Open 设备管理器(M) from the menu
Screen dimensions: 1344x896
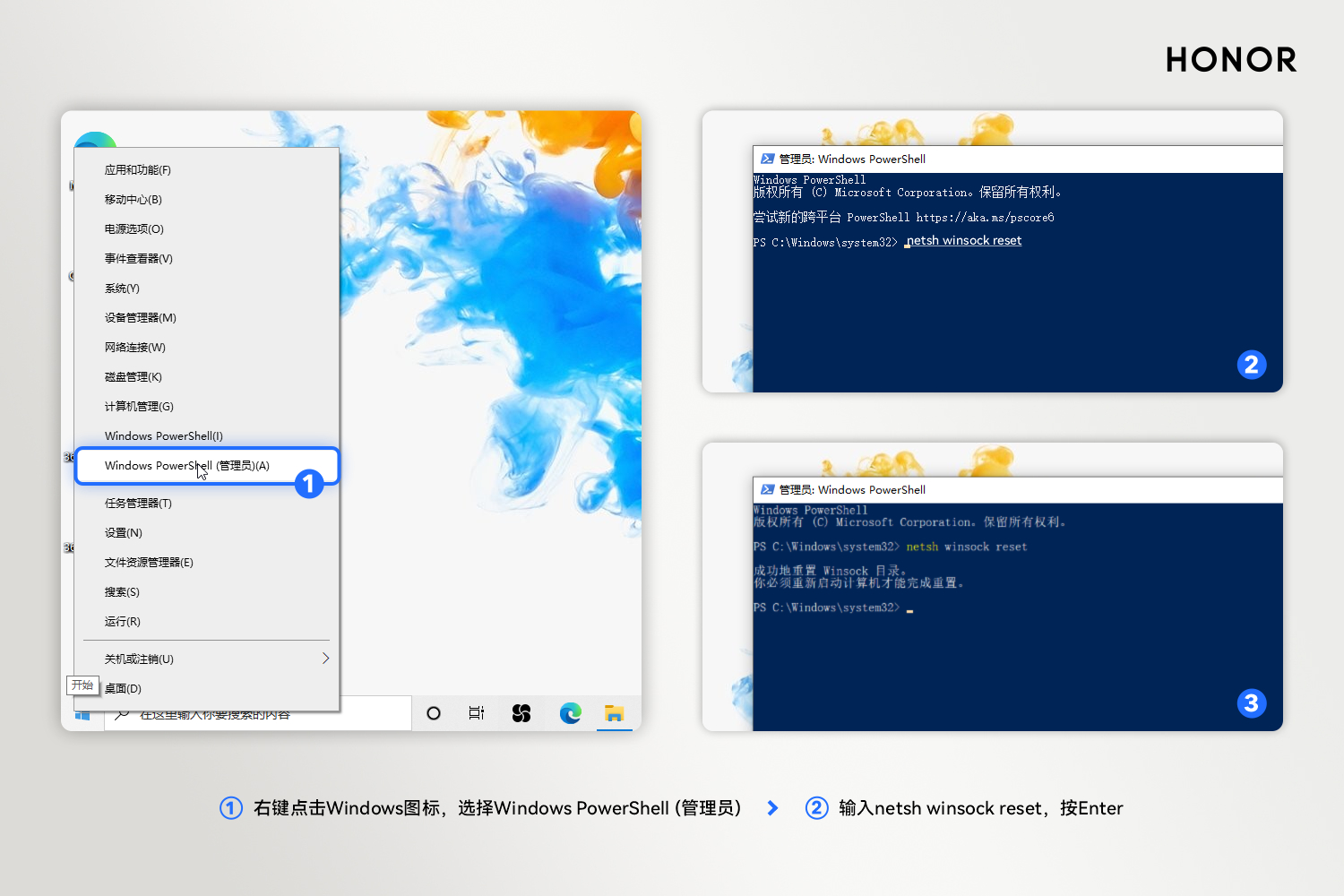coord(207,318)
